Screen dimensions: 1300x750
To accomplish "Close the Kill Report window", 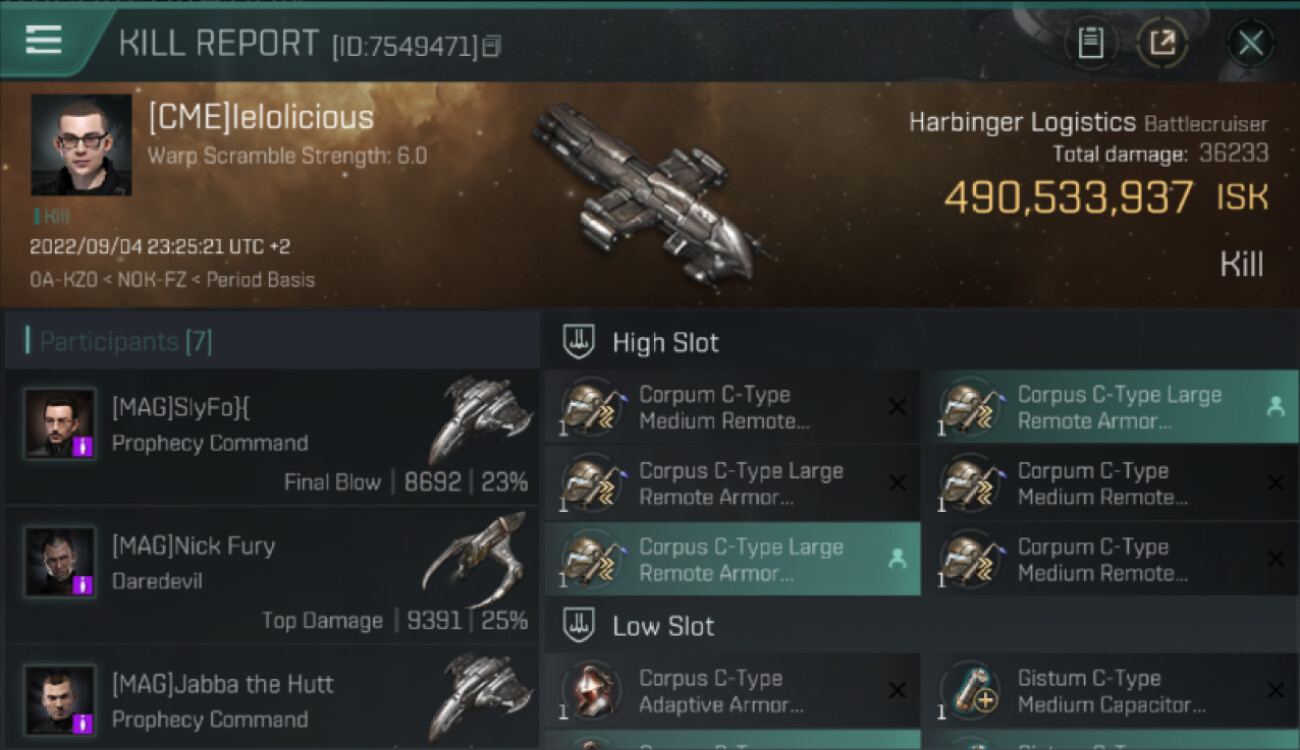I will pos(1250,43).
